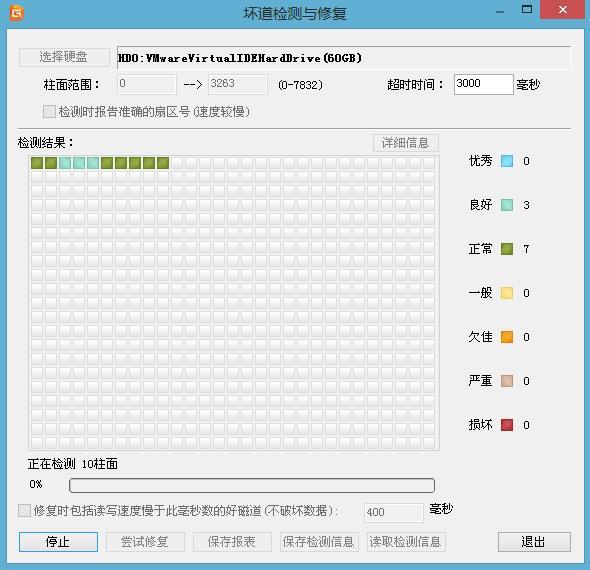Click the 损坏 red color swatch
590x570 pixels.
pyautogui.click(x=506, y=425)
